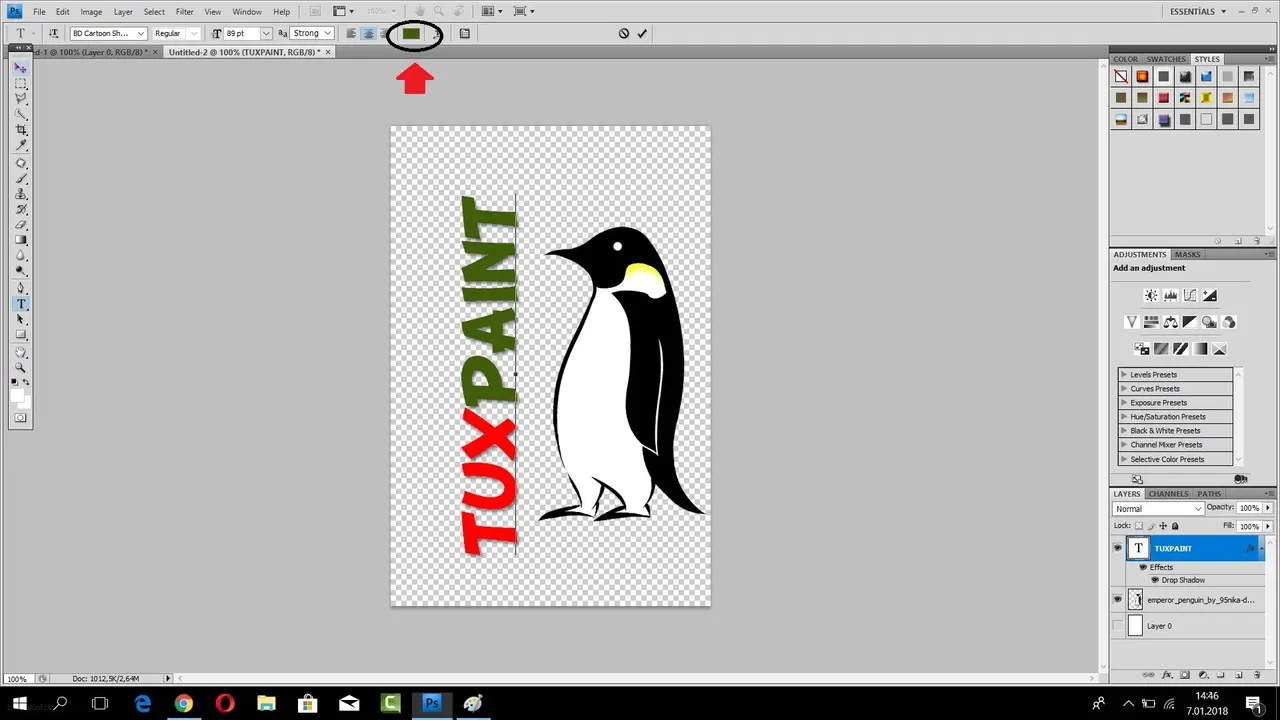Apply the first no-style swatch in Styles

pos(1121,76)
